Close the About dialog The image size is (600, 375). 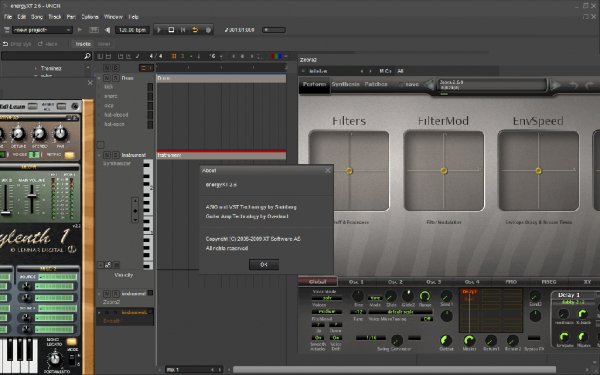[328, 171]
